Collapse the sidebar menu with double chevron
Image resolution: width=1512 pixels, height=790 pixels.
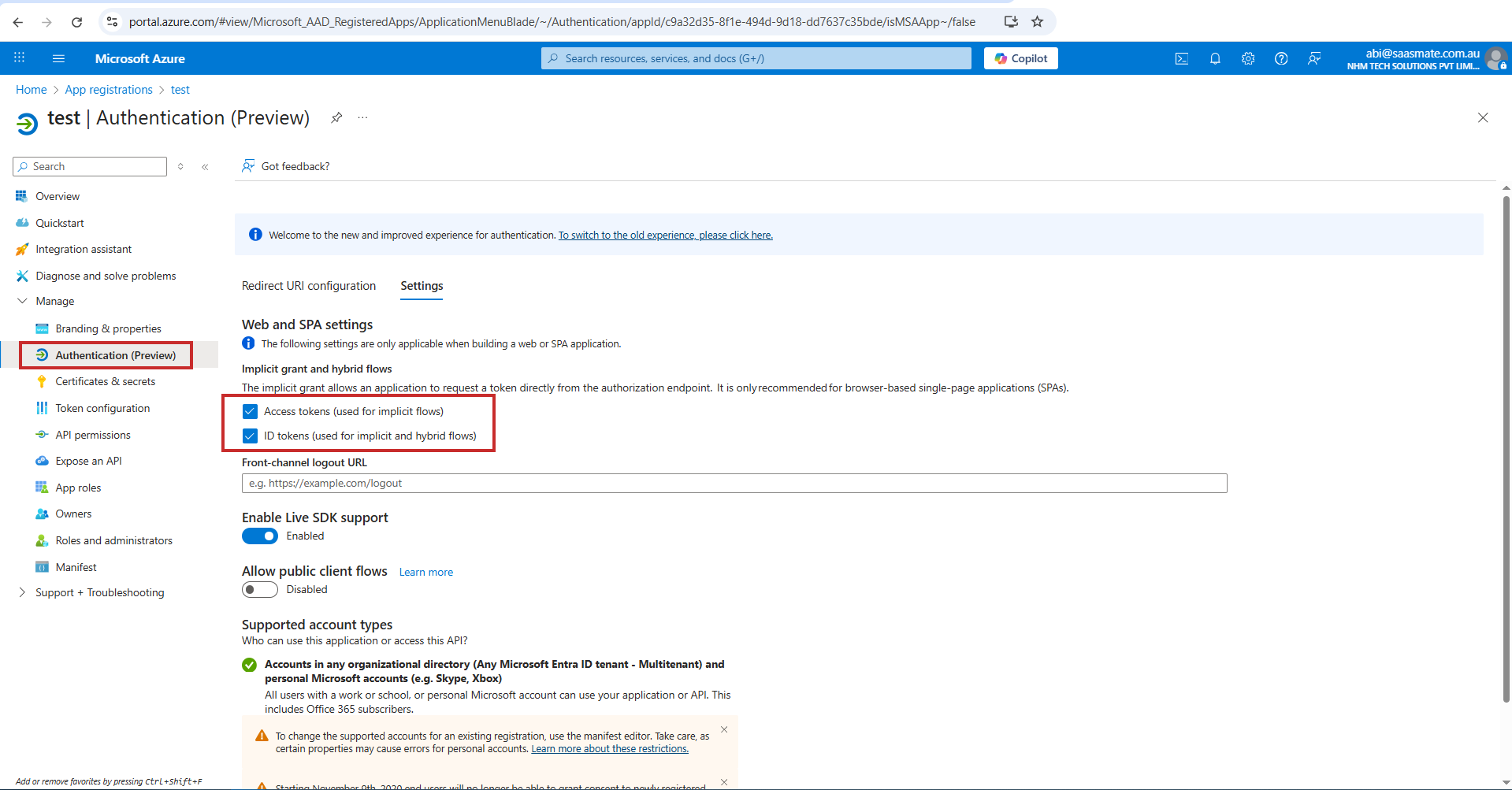(x=205, y=167)
